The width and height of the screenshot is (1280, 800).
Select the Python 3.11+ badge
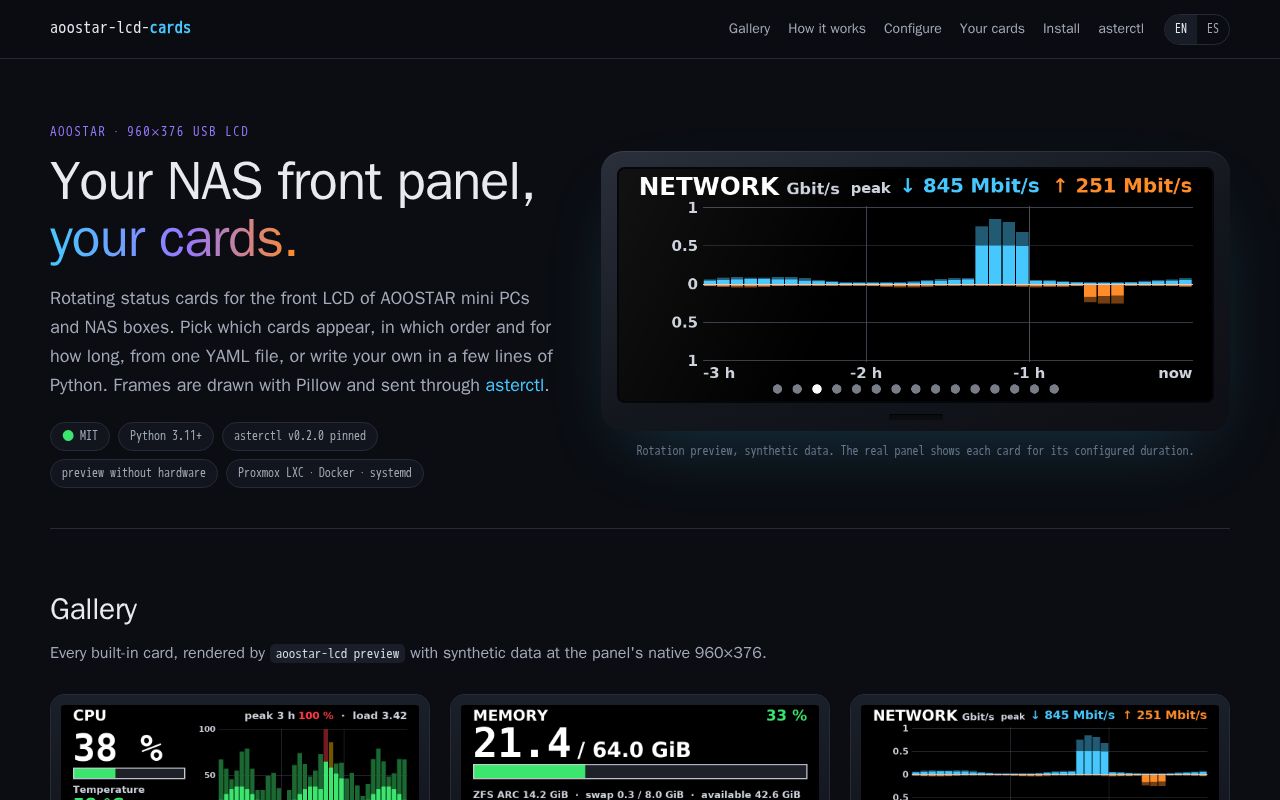pyautogui.click(x=166, y=436)
